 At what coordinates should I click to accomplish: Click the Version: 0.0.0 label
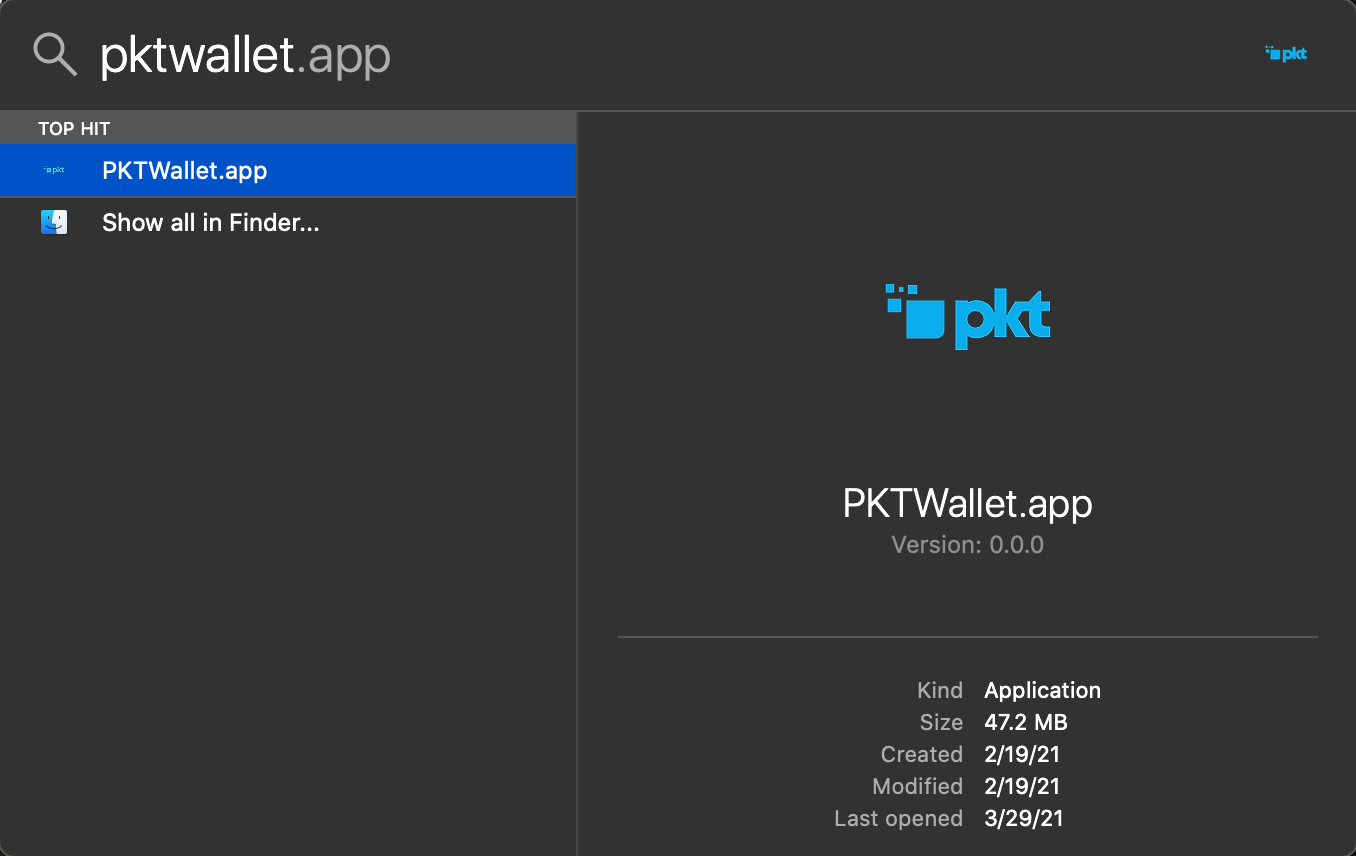[967, 544]
